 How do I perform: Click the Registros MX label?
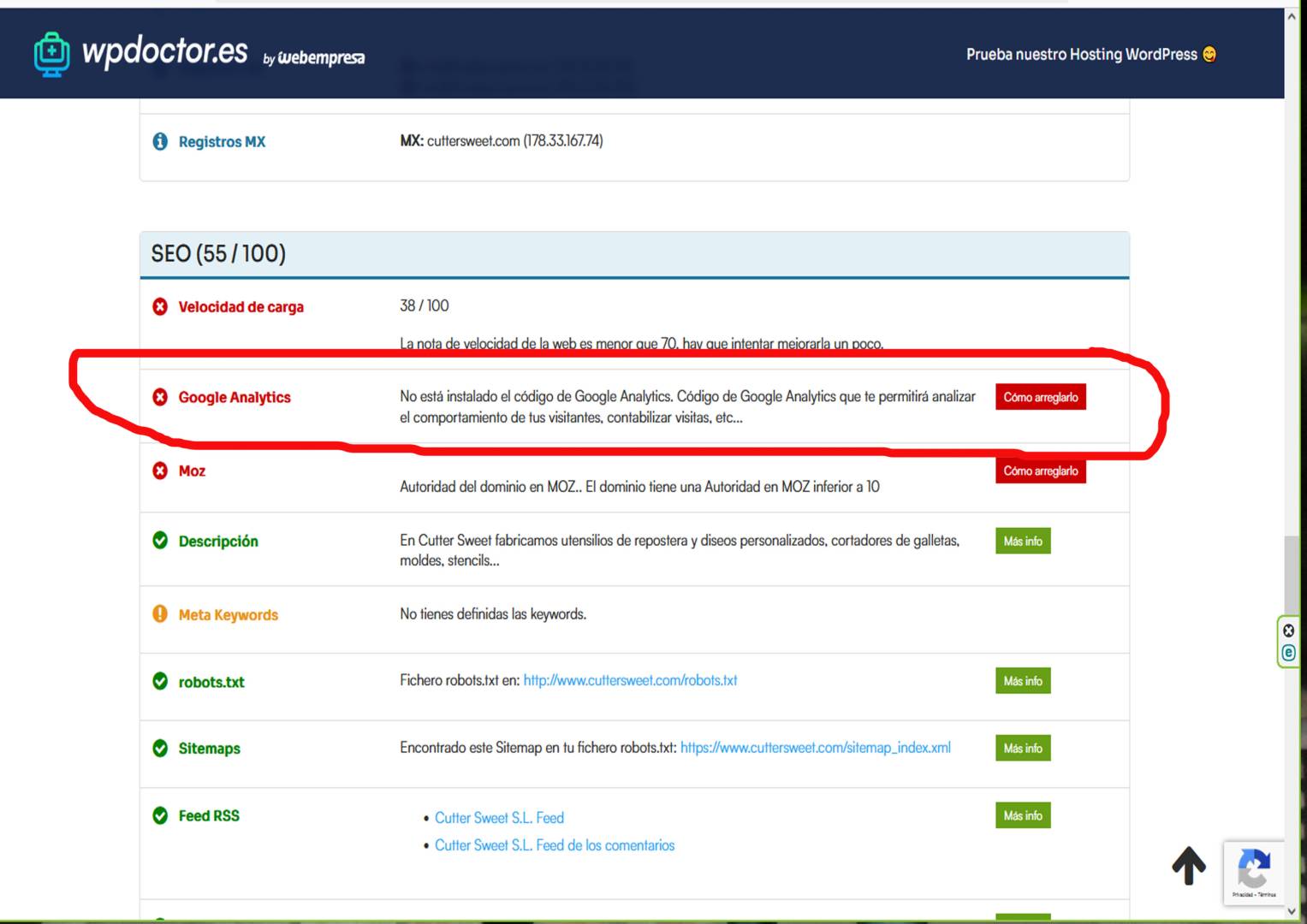click(x=222, y=142)
